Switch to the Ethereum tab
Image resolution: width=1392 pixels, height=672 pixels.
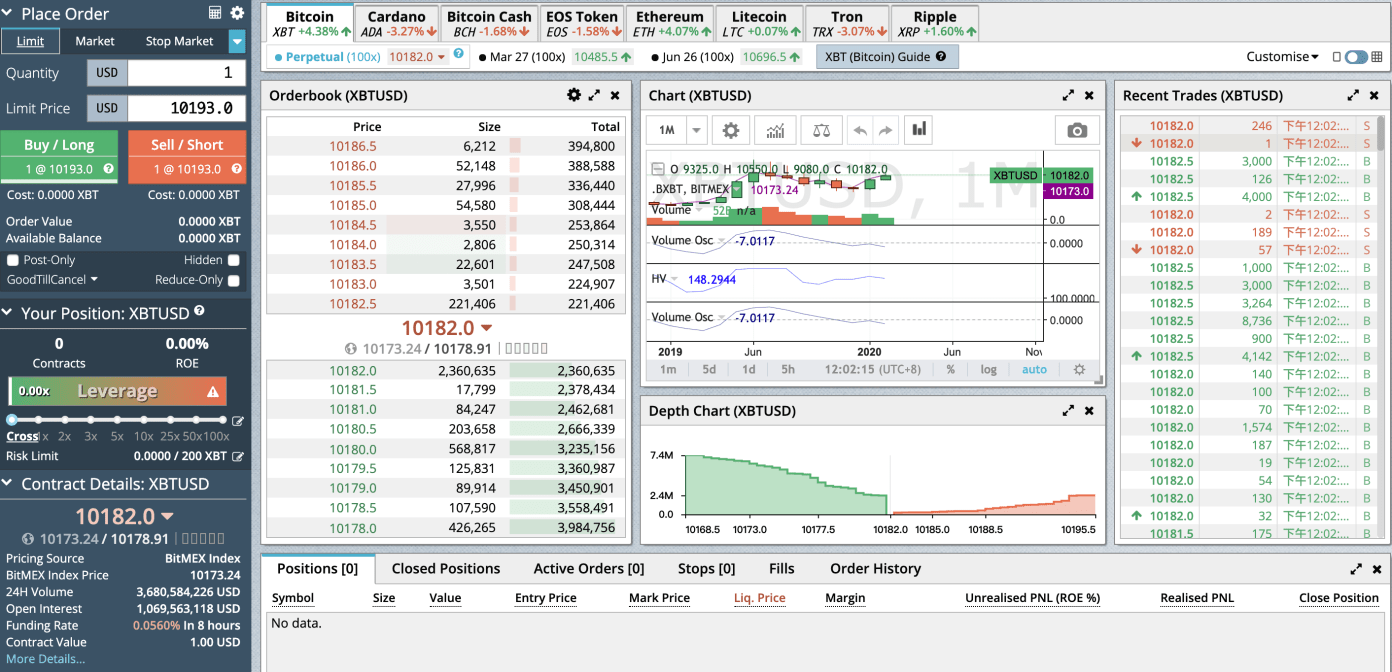[669, 23]
